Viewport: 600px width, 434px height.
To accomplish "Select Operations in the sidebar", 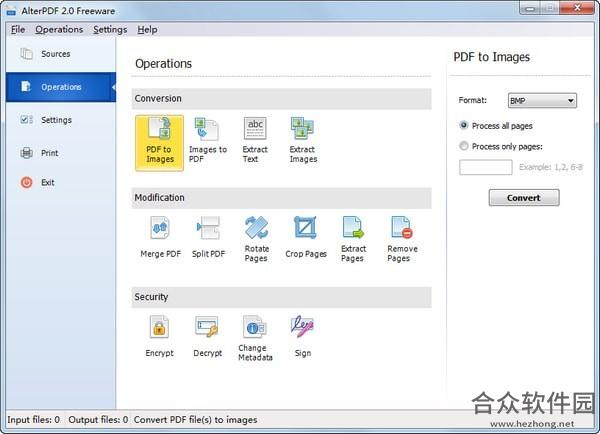I will pyautogui.click(x=61, y=87).
